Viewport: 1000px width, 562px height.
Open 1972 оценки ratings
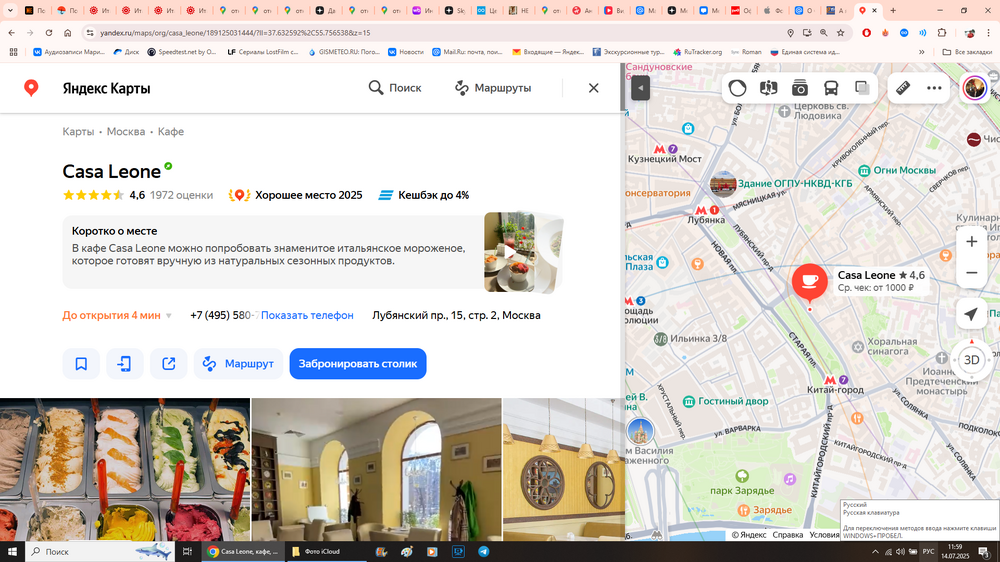pyautogui.click(x=181, y=195)
